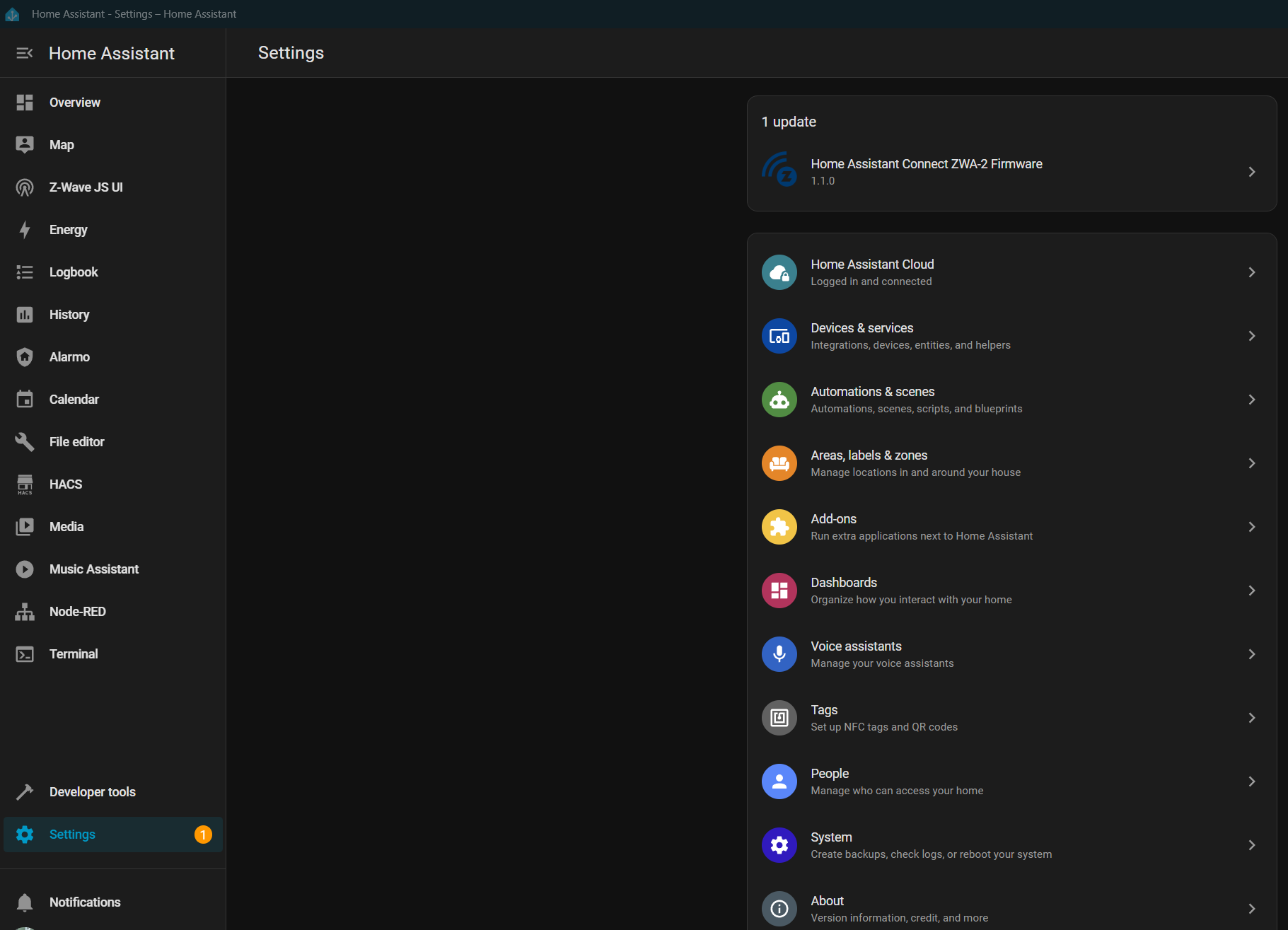Click the Terminal console icon

tap(25, 654)
